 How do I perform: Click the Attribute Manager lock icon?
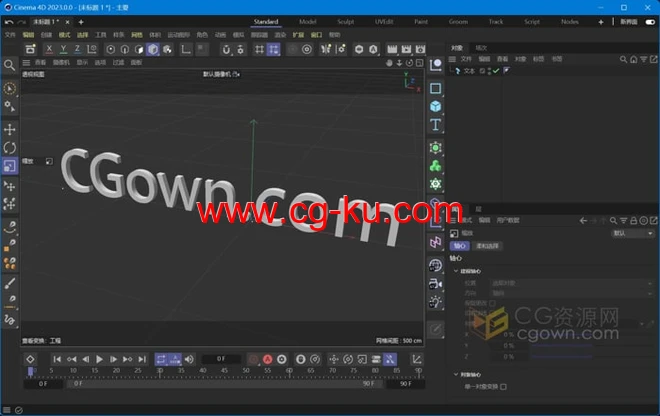click(x=633, y=220)
